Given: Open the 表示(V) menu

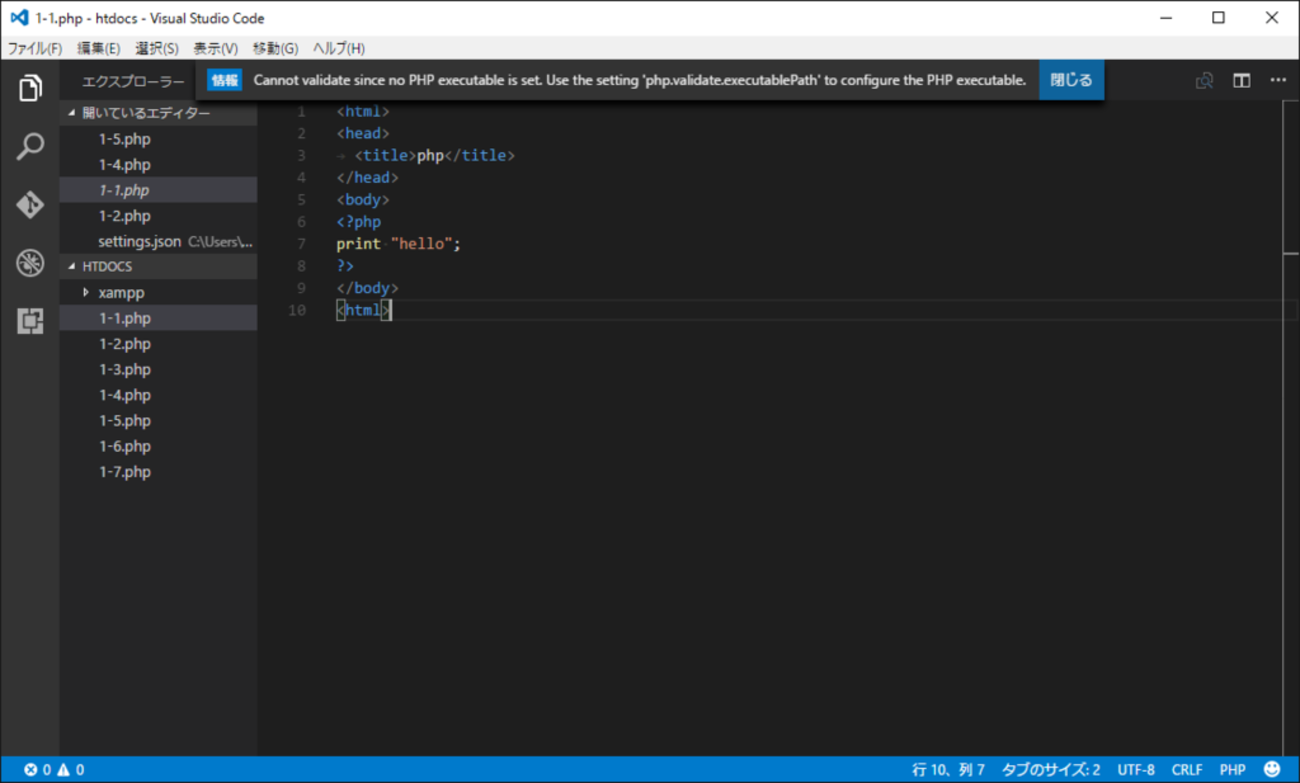Looking at the screenshot, I should (x=215, y=48).
